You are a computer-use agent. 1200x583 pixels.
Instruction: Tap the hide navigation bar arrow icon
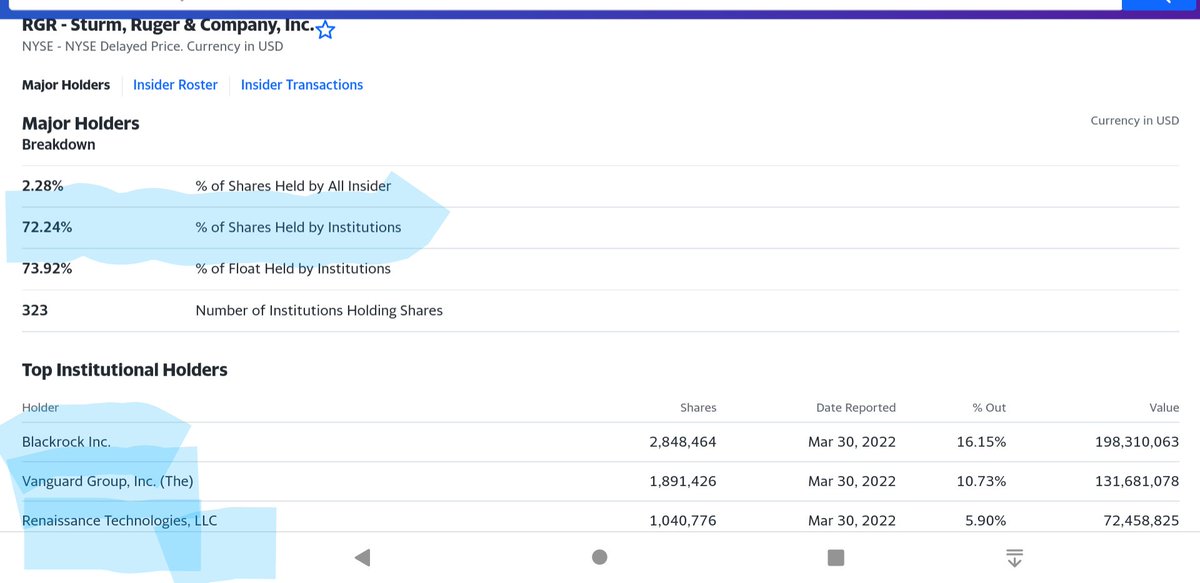tap(1014, 557)
